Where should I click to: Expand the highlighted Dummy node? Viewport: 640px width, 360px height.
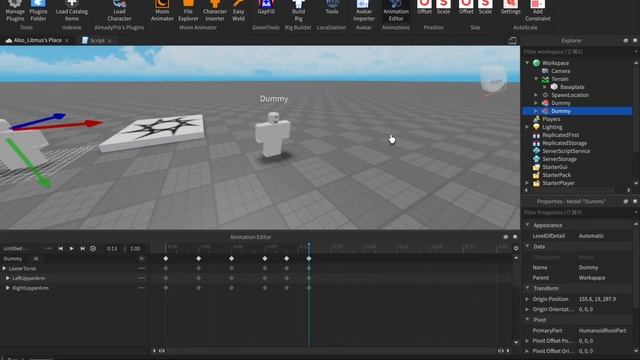tap(536, 111)
